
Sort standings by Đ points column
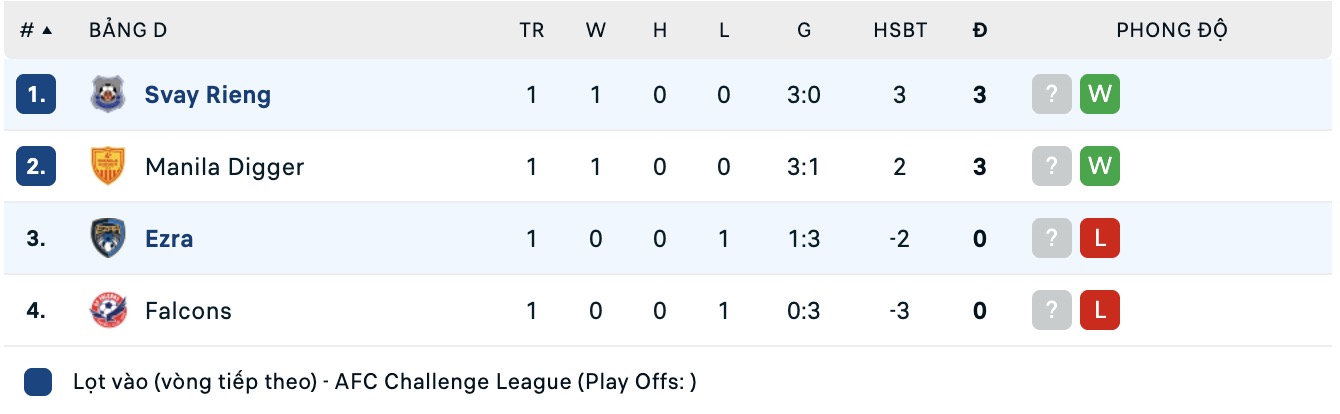click(x=980, y=30)
